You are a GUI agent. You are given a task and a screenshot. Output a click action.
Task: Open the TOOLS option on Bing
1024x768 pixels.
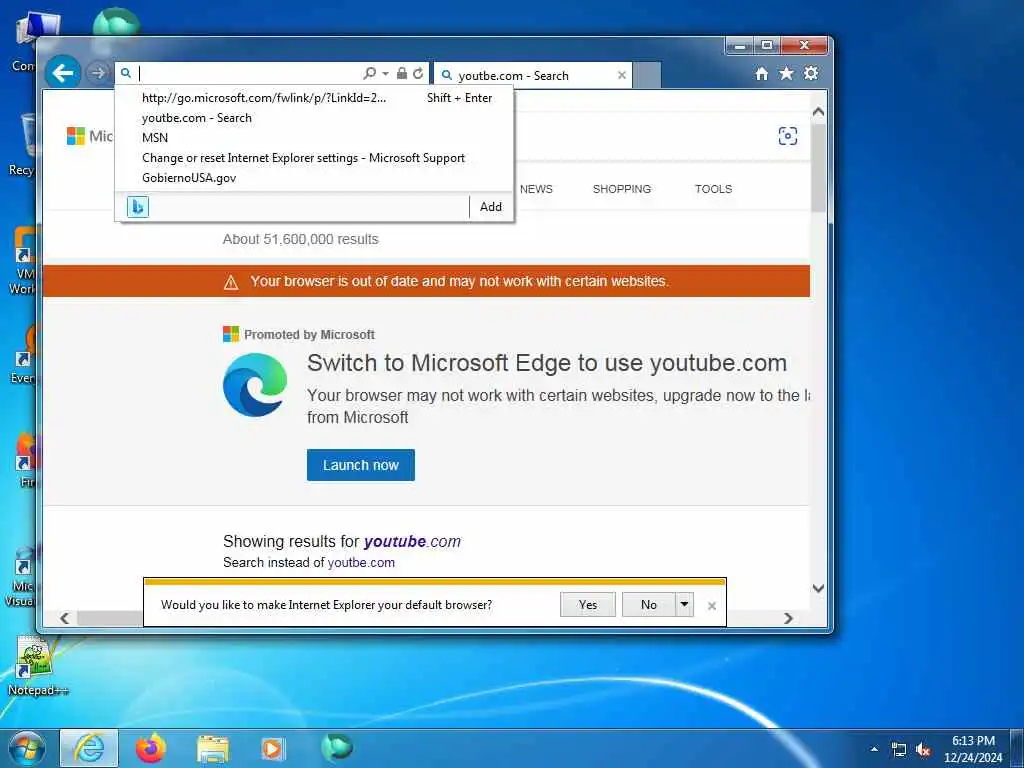pos(713,189)
